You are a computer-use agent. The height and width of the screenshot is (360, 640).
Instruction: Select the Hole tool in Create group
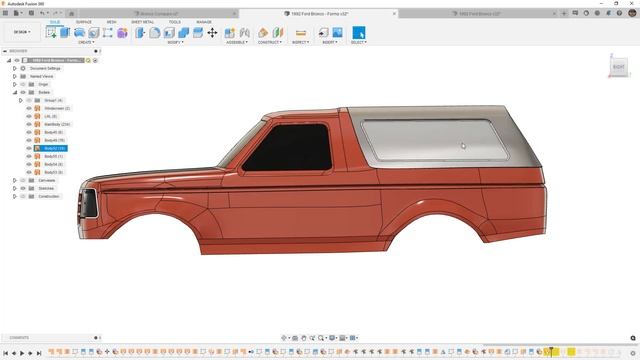tap(94, 33)
